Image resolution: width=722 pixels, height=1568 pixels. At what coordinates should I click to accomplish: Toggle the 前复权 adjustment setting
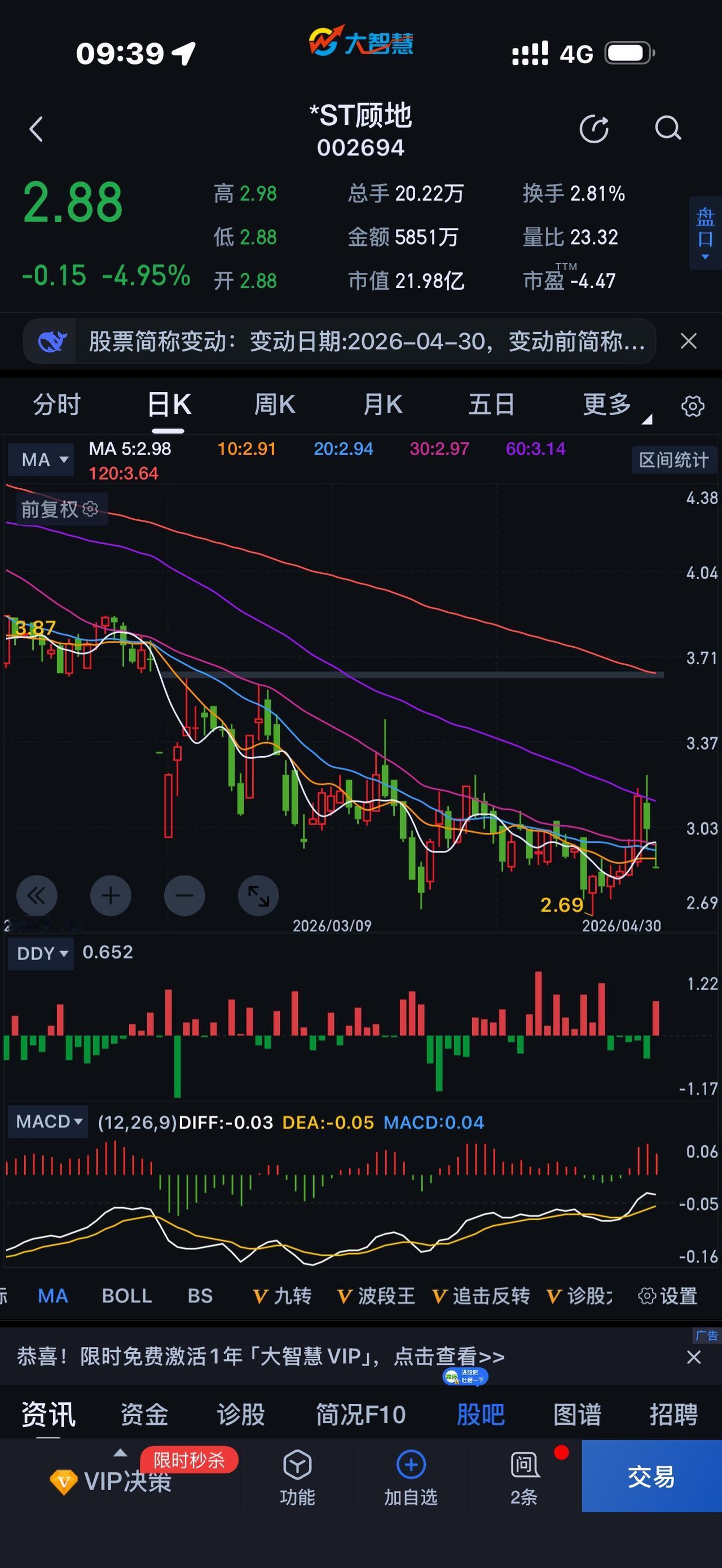tap(59, 509)
